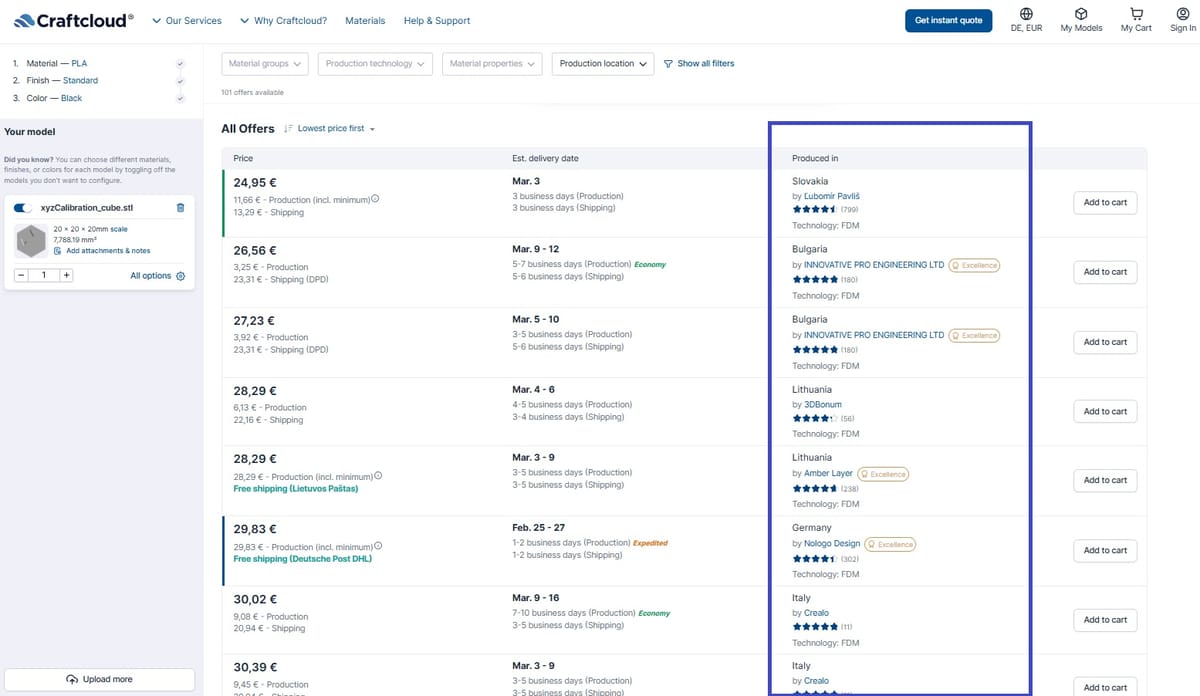The image size is (1200, 696).
Task: Click Get instant quote button
Action: [949, 20]
